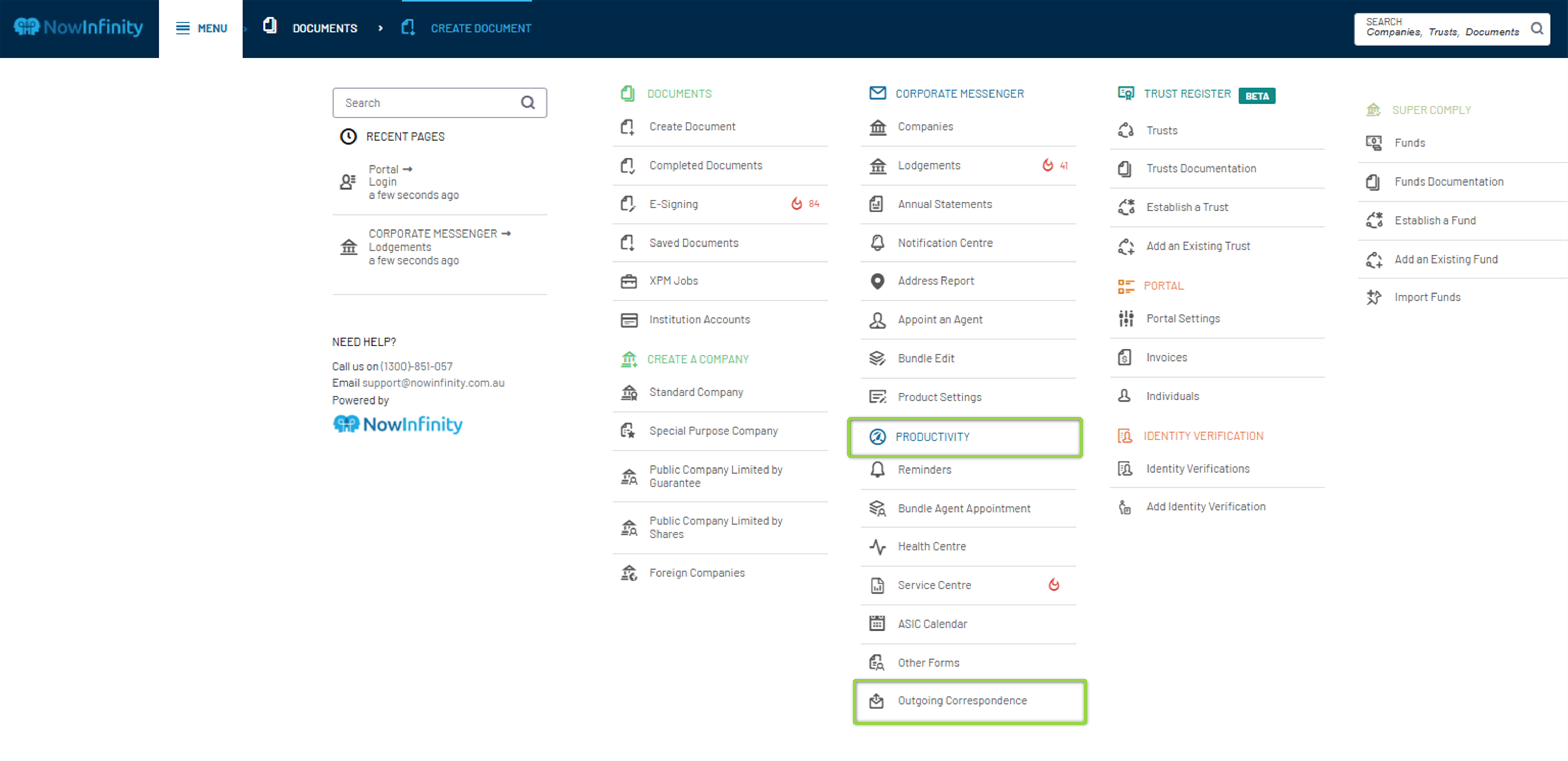Open the hamburger MENU icon
This screenshot has width=1568, height=761.
(183, 28)
